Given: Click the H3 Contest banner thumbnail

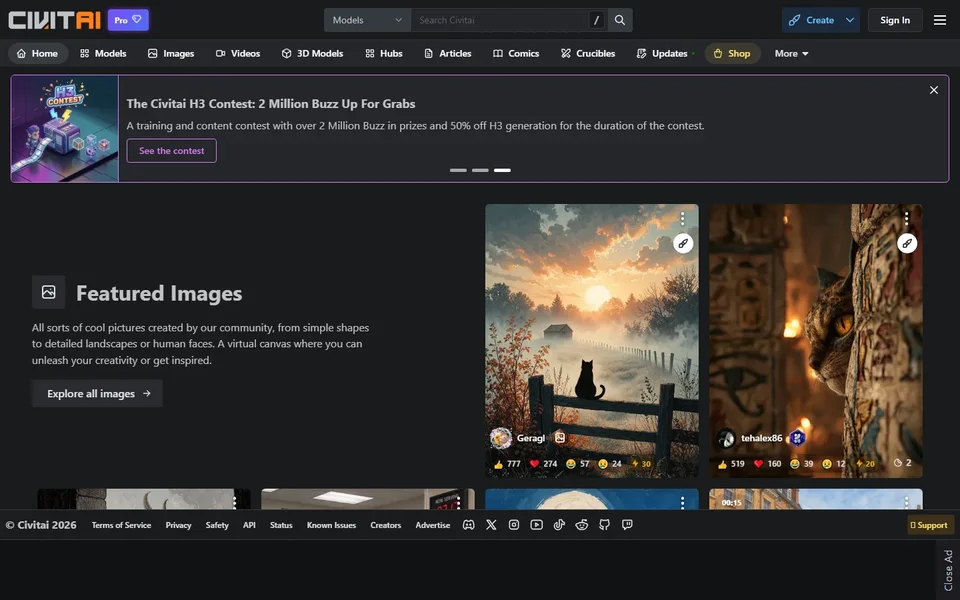Looking at the screenshot, I should tap(65, 129).
